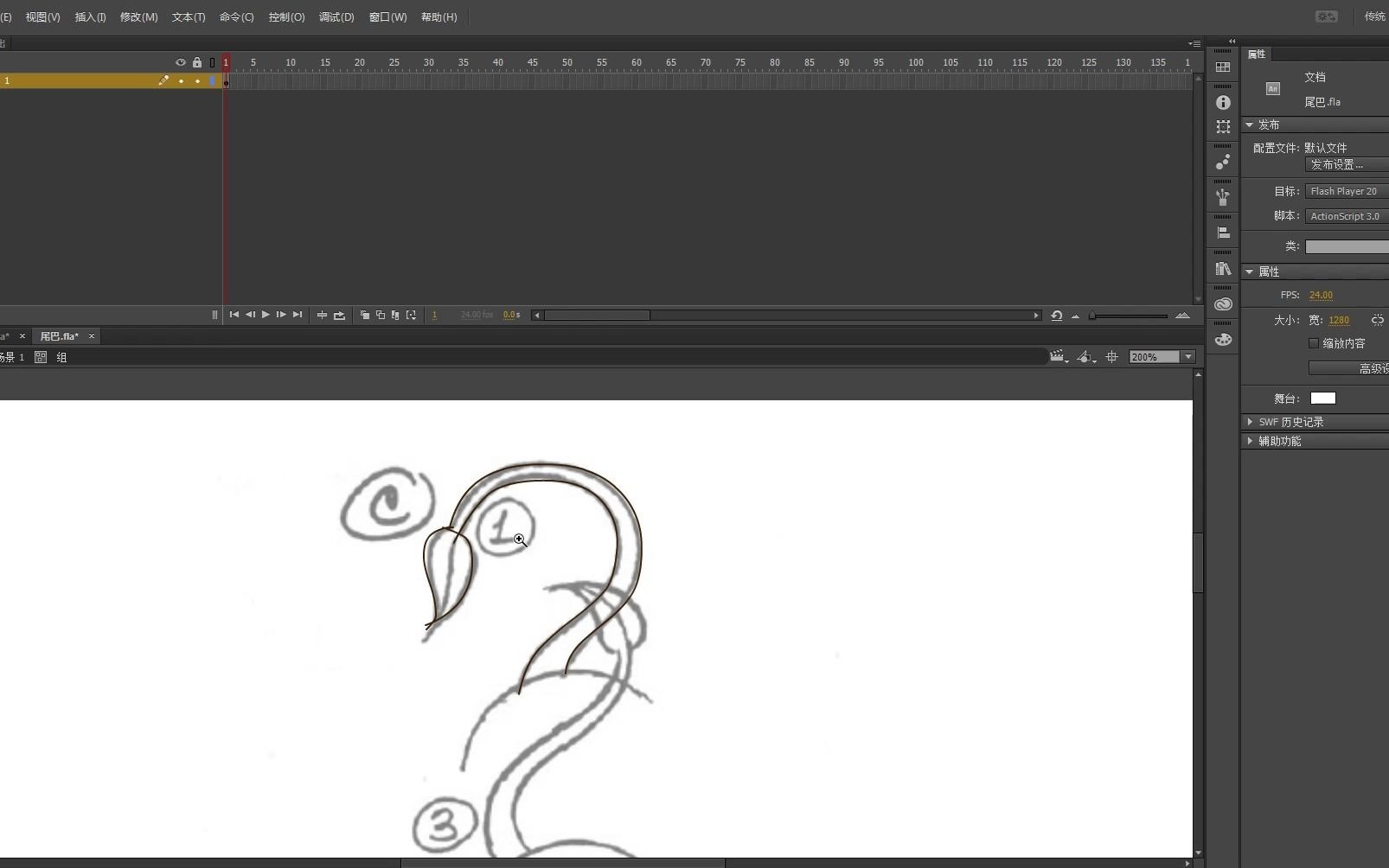1389x868 pixels.
Task: Collapse the 发布 section in Properties
Action: click(x=1249, y=124)
